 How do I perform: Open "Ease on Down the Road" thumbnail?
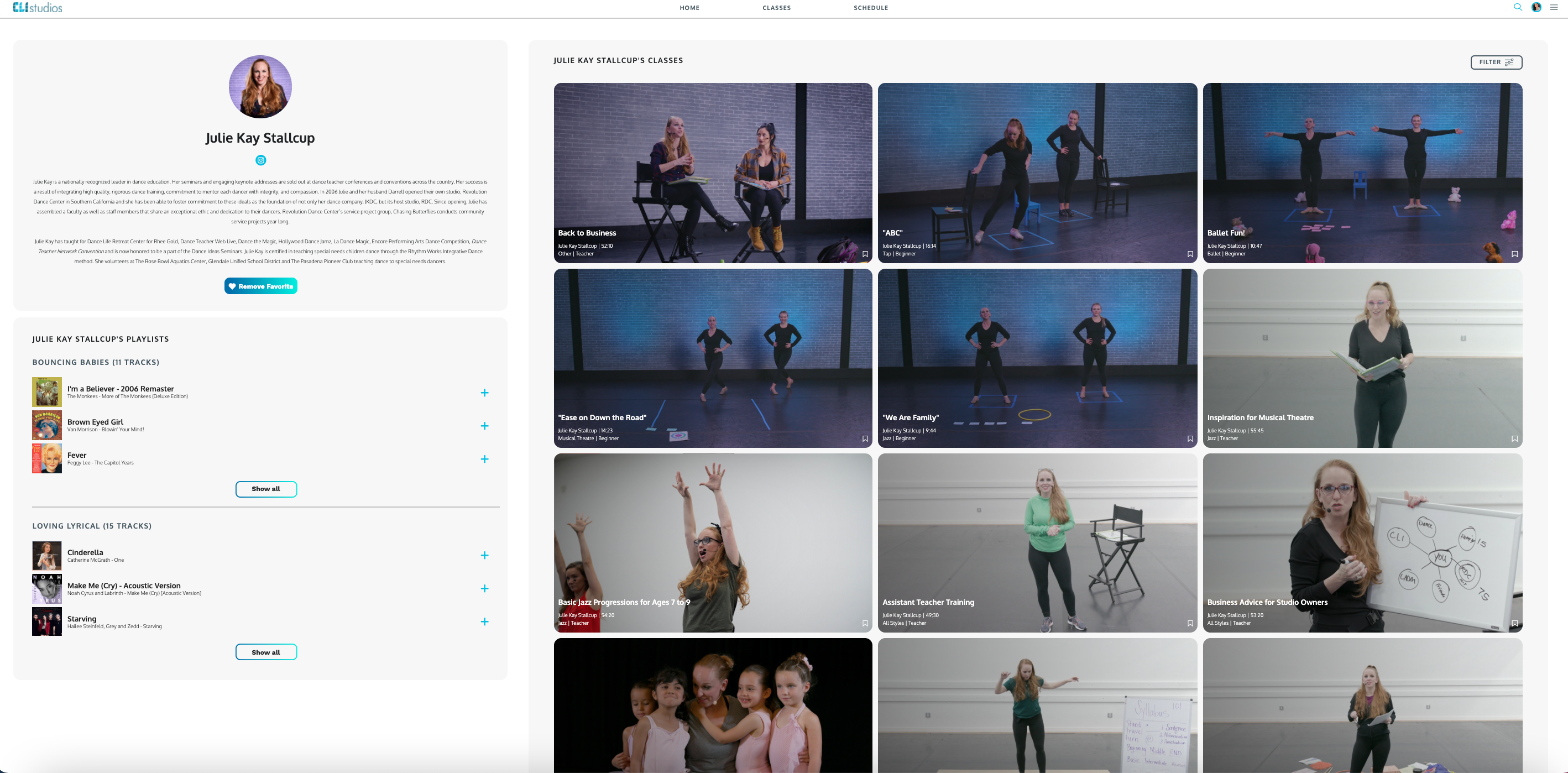[x=713, y=358]
